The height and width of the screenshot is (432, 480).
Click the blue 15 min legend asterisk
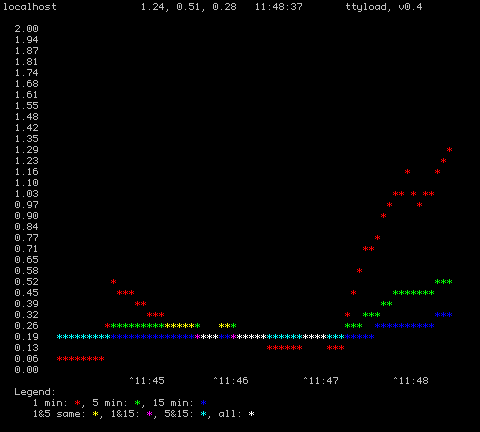click(204, 403)
